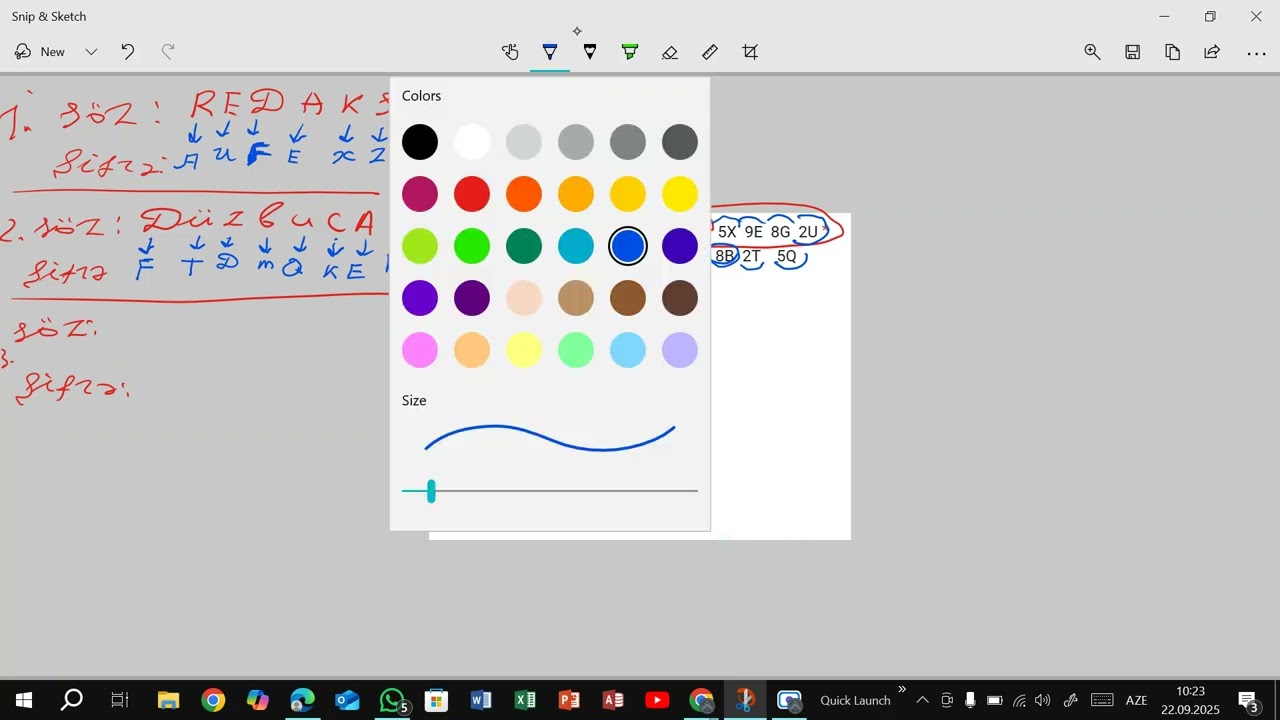Open Microsoft Edge from the taskbar

[x=302, y=700]
